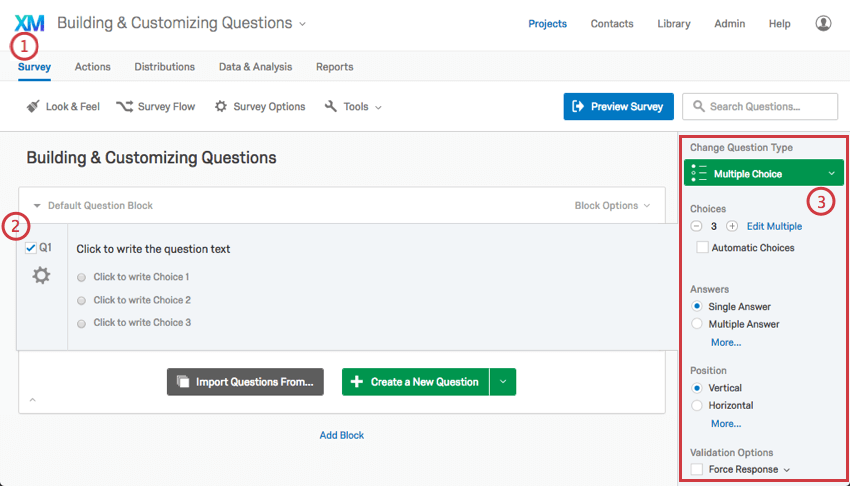Image resolution: width=850 pixels, height=486 pixels.
Task: Decrease choices with the minus icon
Action: click(697, 226)
